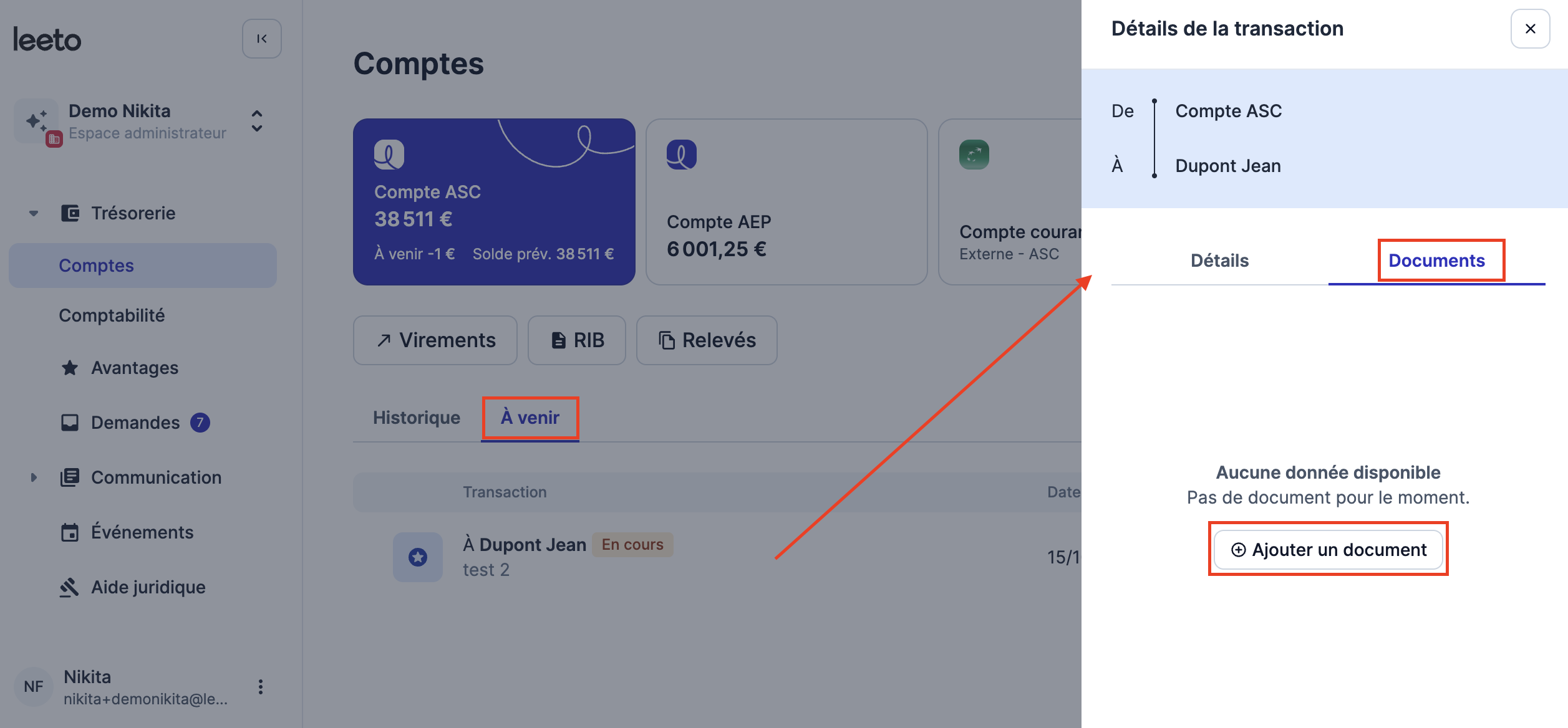Open the Relevés button
The image size is (1568, 728).
(707, 340)
